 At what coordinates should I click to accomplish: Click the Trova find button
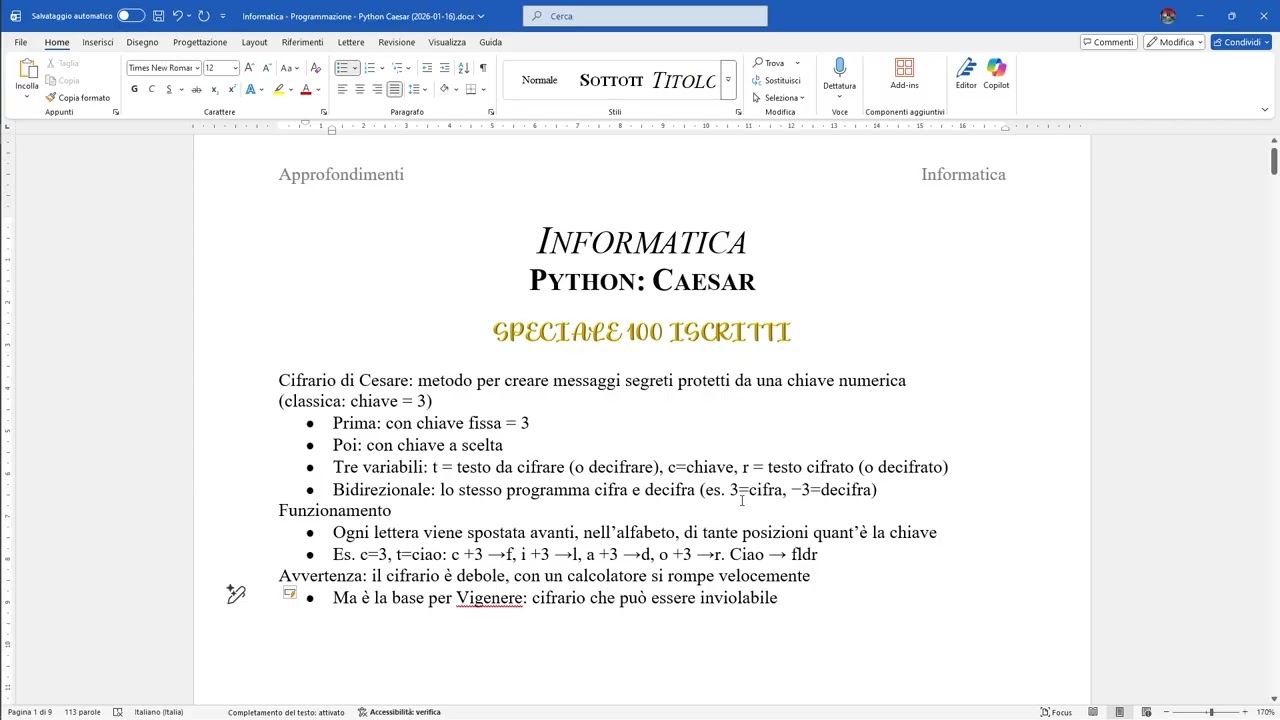pos(770,63)
